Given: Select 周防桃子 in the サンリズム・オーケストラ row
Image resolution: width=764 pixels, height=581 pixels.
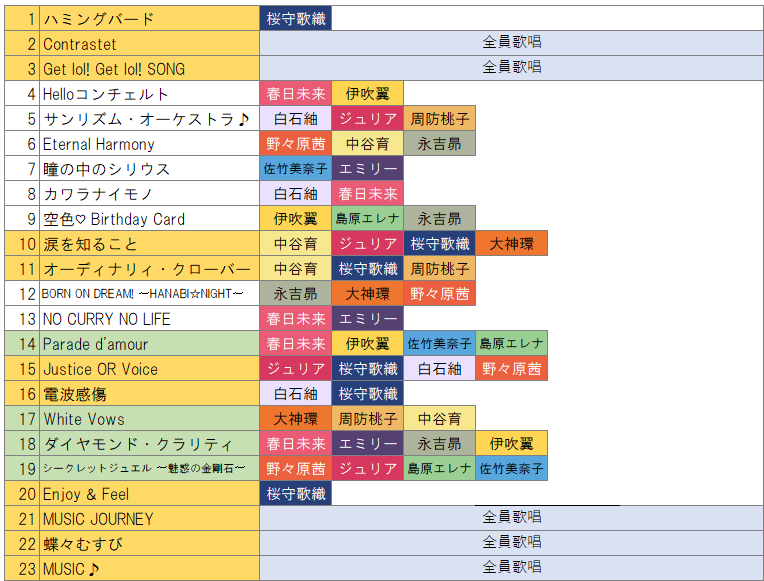Looking at the screenshot, I should click(439, 119).
